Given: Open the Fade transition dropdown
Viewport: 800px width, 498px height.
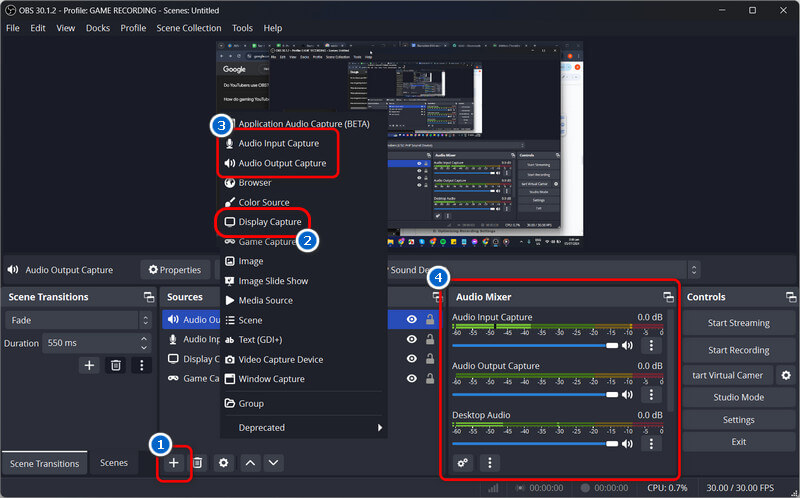Looking at the screenshot, I should [79, 320].
